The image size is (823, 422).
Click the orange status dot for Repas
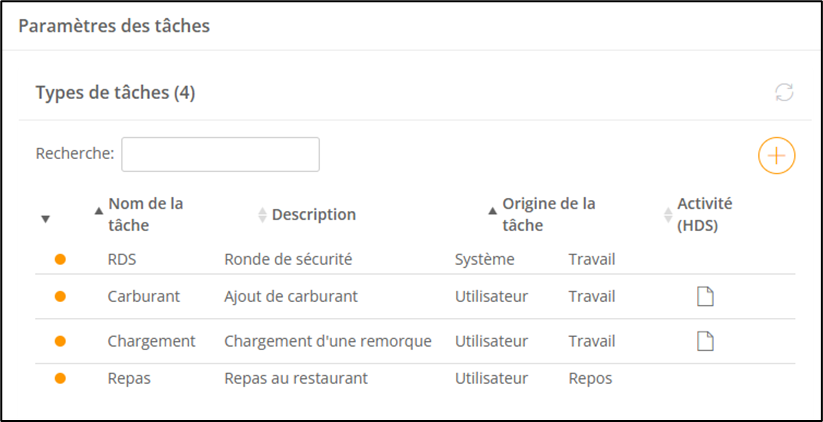[x=60, y=378]
